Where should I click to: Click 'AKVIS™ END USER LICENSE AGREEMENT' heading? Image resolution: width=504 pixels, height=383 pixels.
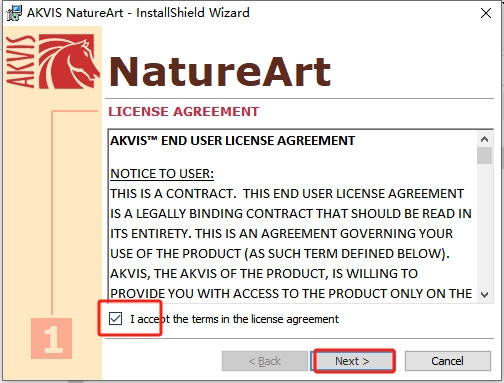pos(232,141)
